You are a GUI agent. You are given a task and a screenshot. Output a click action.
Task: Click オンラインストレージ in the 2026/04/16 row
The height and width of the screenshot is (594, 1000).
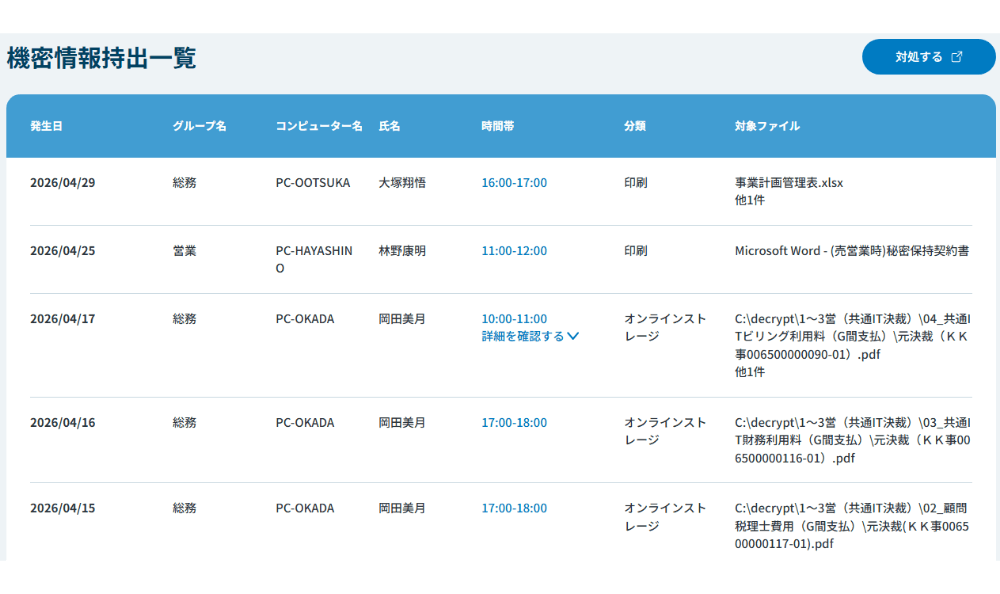tap(665, 431)
